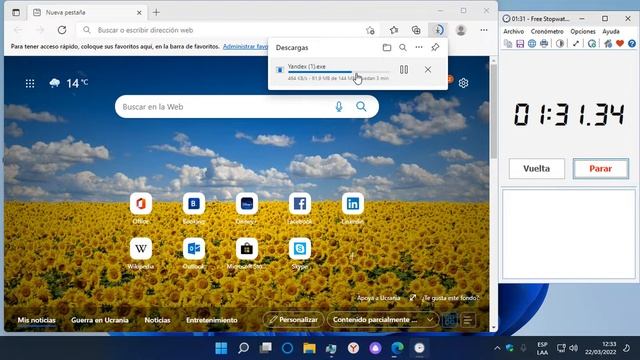The image size is (640, 360).
Task: Click the Downloads toolbar icon in Edge
Action: tap(438, 30)
